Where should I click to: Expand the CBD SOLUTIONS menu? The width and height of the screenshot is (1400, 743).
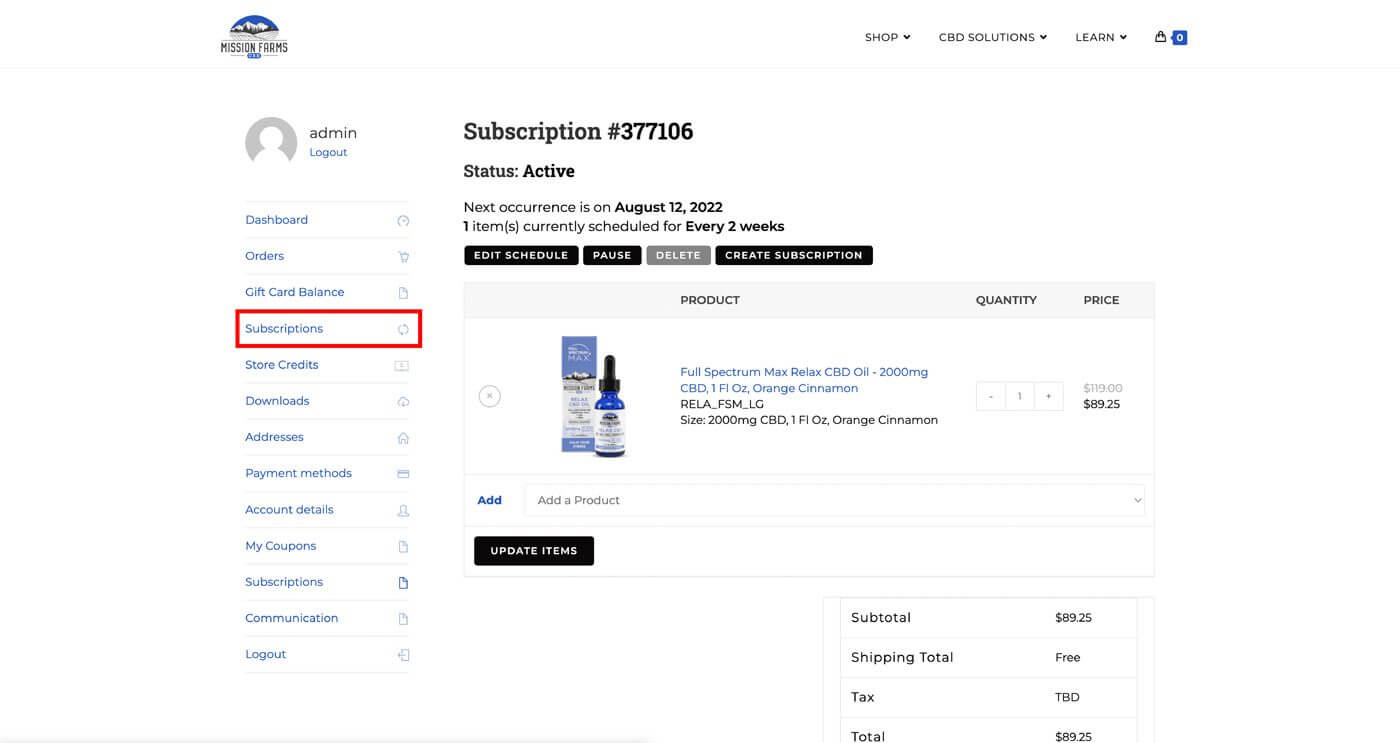click(992, 37)
